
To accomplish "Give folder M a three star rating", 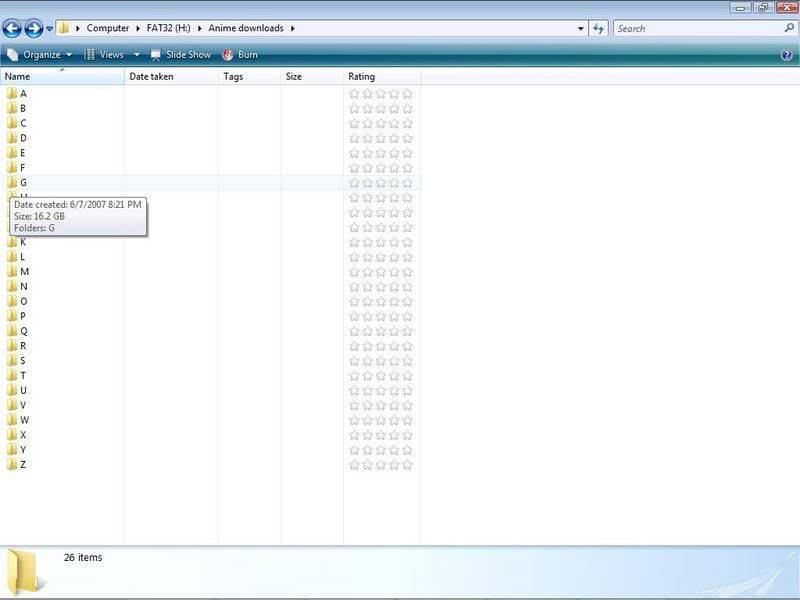I will coord(381,272).
